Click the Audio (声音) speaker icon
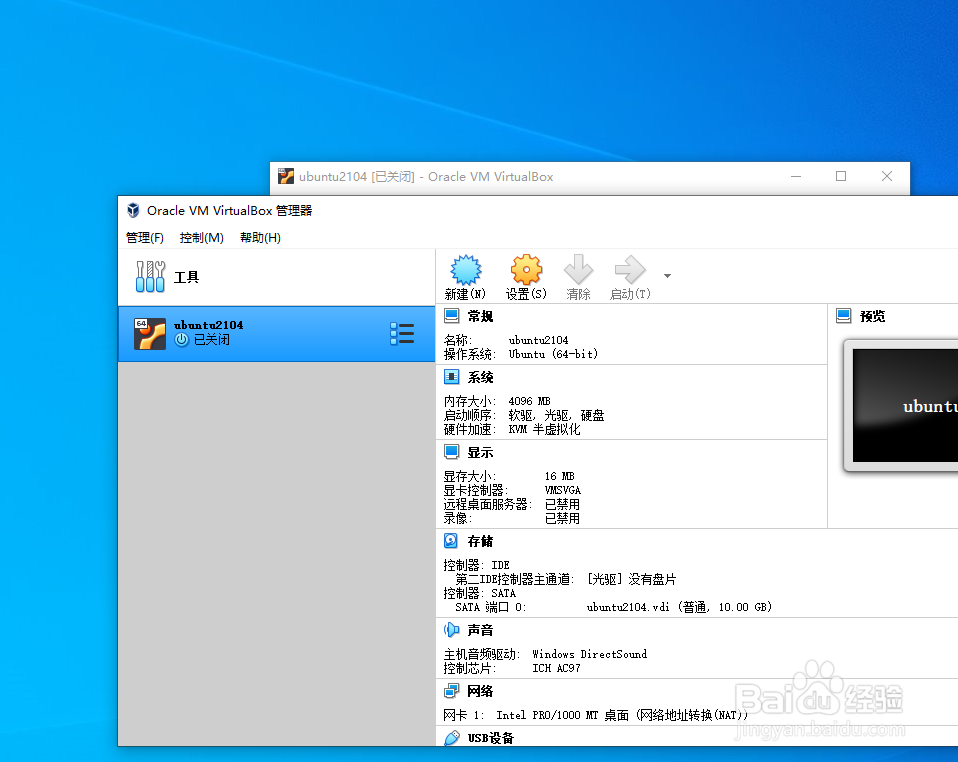 point(452,629)
